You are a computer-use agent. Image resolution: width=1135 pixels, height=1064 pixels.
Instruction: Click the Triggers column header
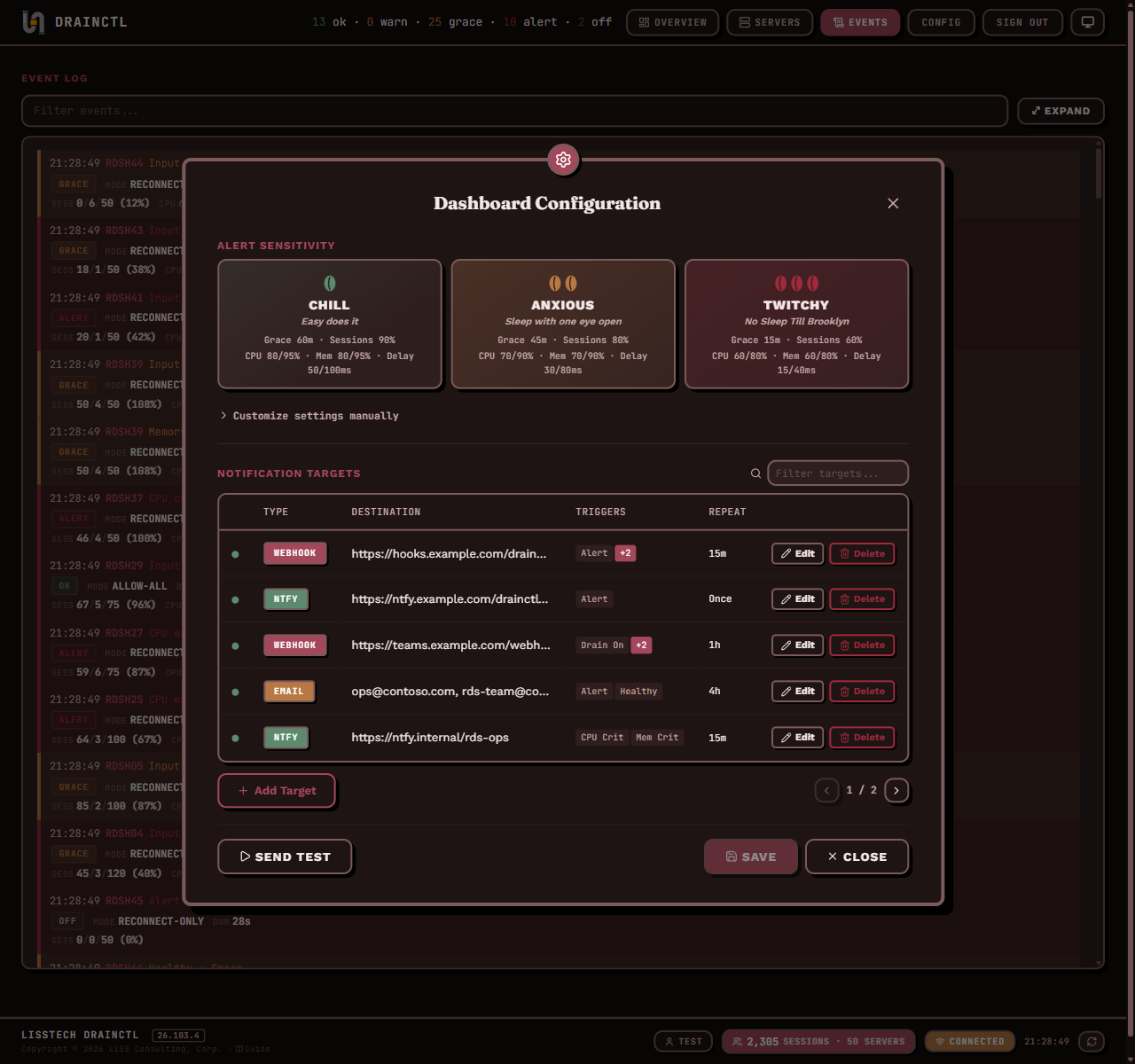[600, 512]
